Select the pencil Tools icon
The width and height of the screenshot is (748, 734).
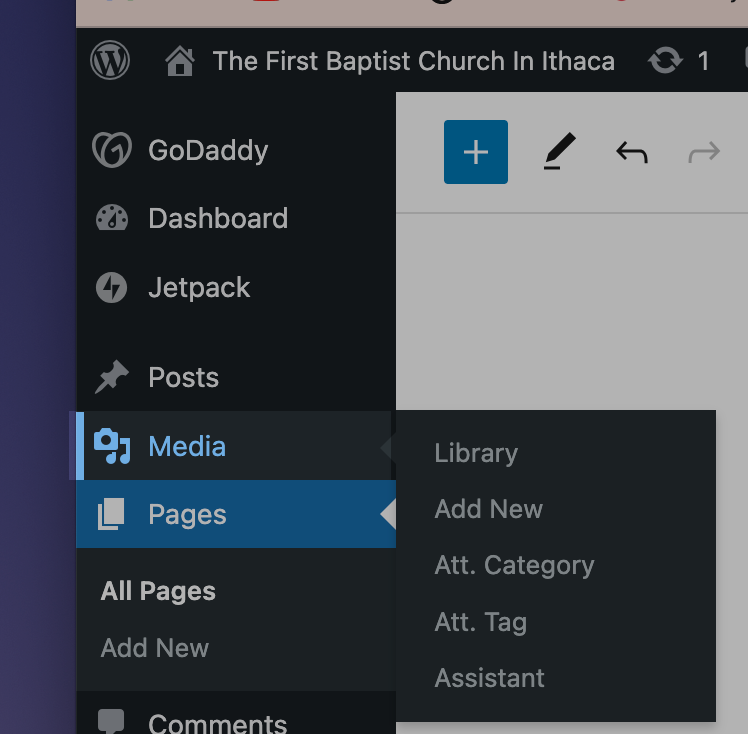coord(560,151)
